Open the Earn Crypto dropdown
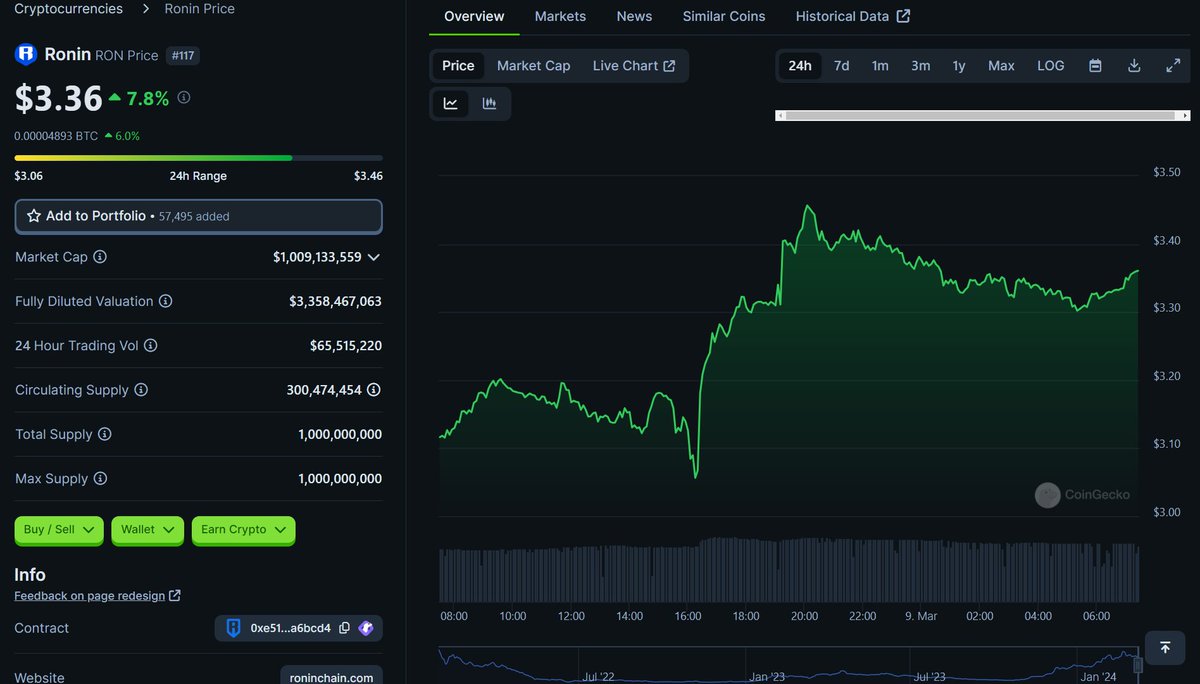The height and width of the screenshot is (684, 1200). [243, 530]
